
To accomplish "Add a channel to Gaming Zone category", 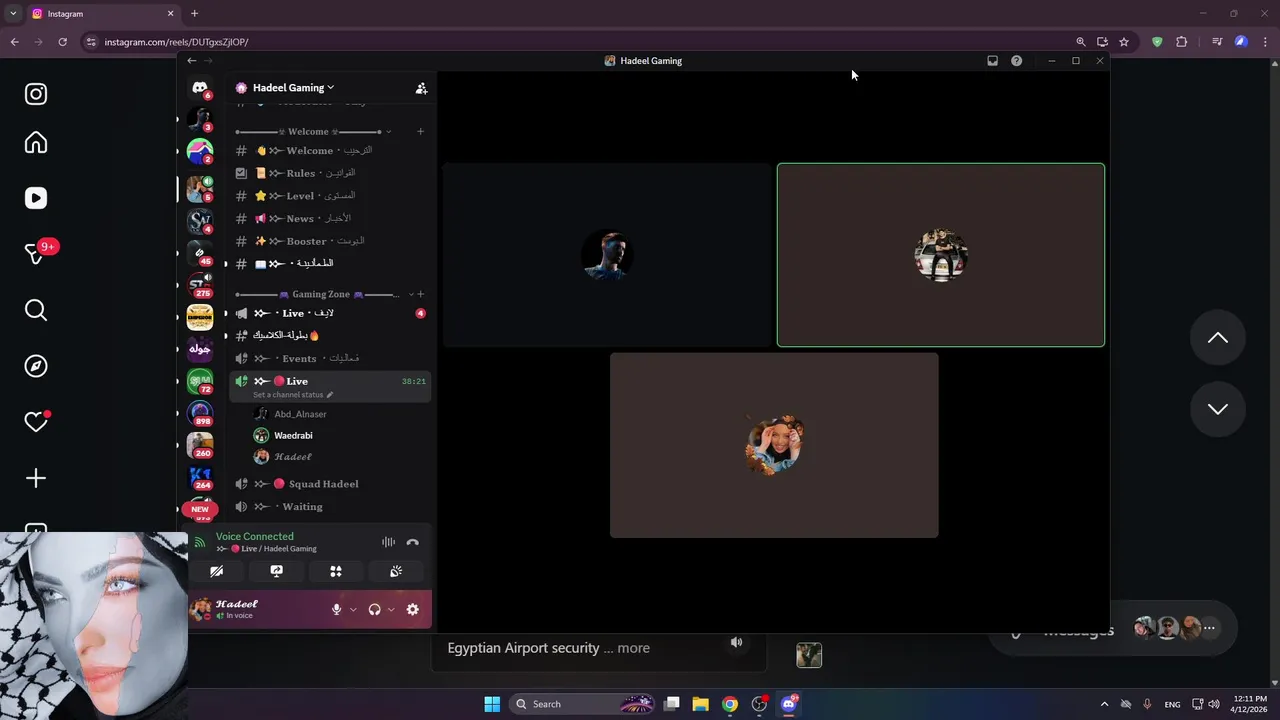I will click(420, 294).
